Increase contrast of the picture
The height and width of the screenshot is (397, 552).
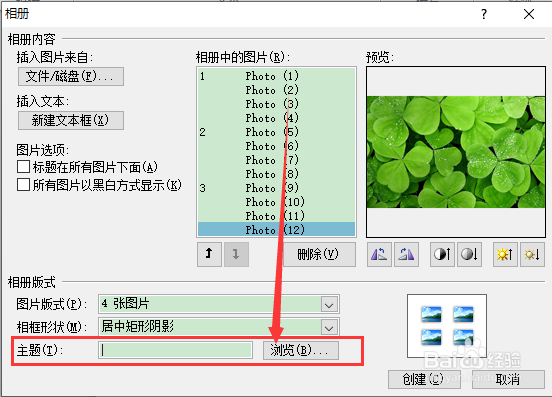pos(442,254)
